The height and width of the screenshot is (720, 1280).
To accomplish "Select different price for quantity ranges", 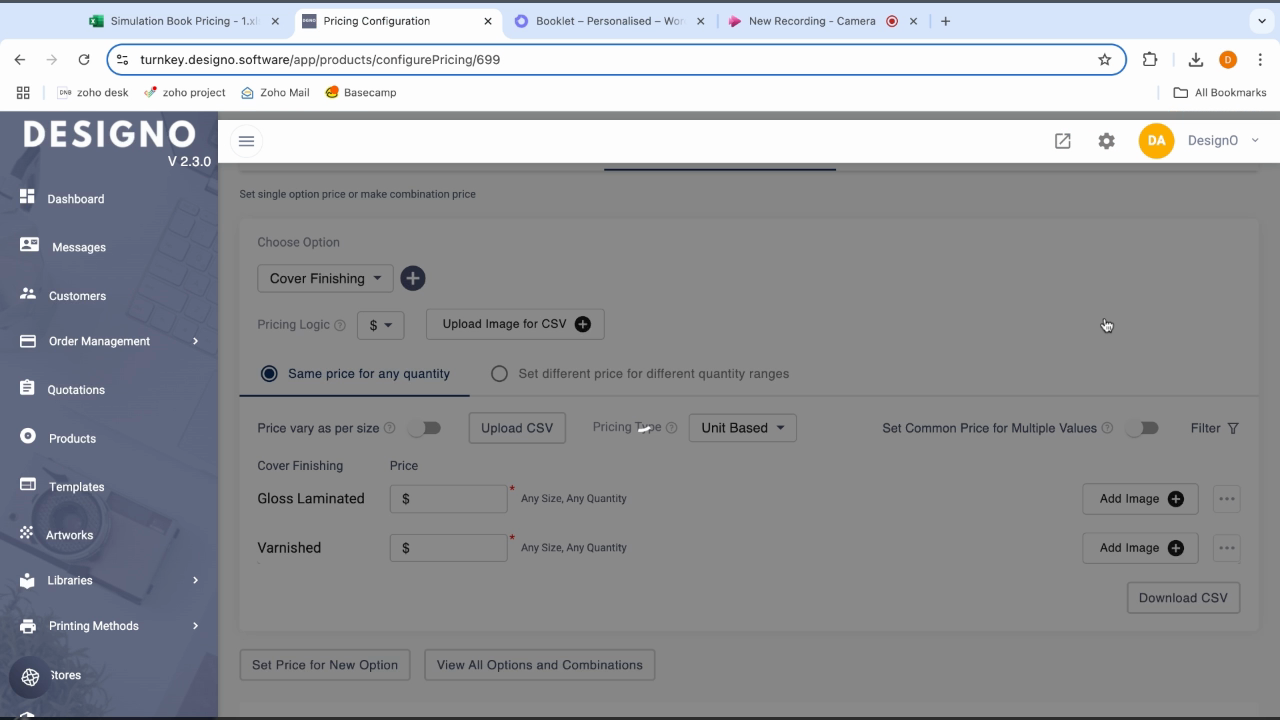I will (499, 374).
